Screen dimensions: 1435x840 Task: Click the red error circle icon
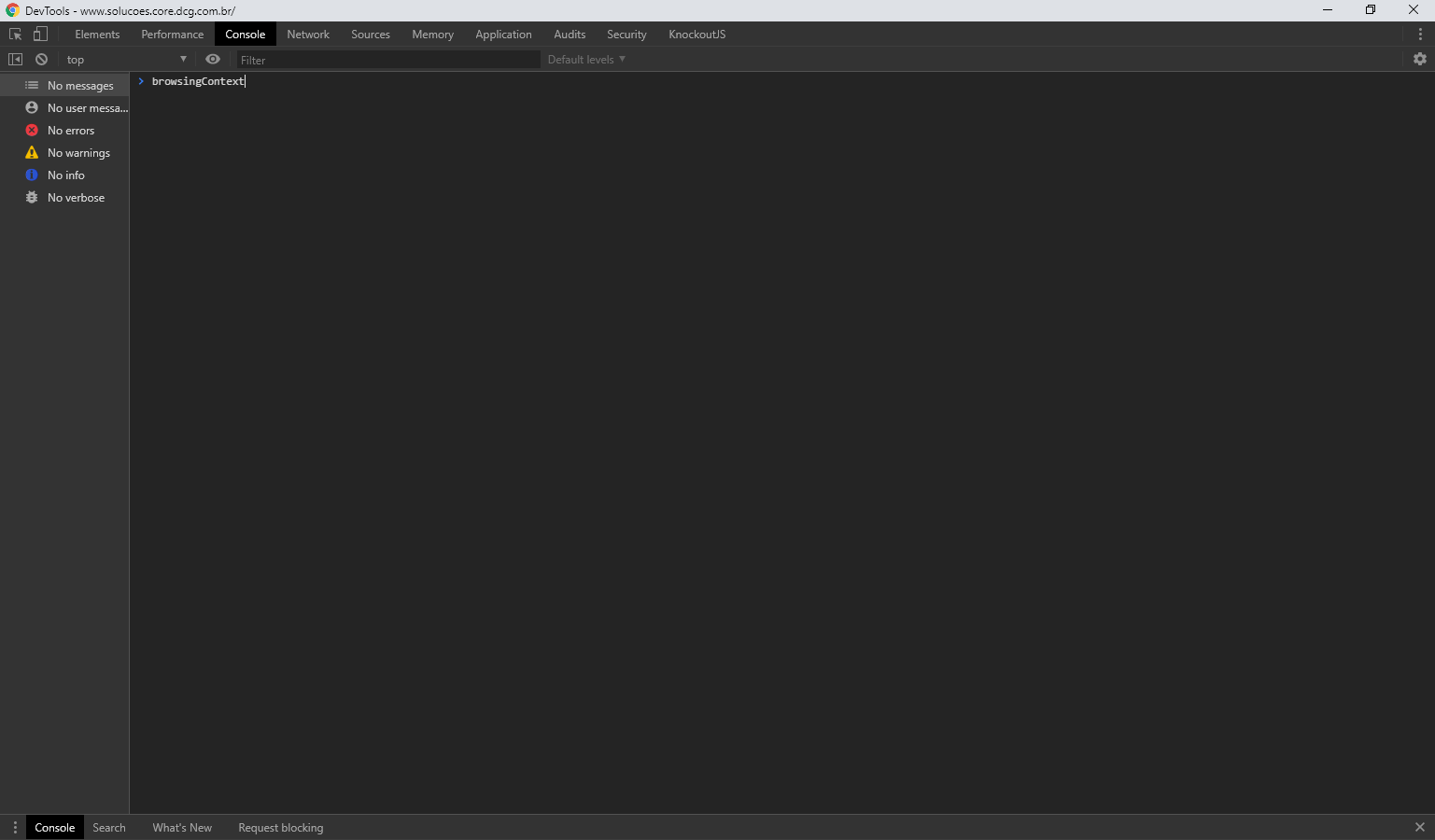coord(32,131)
